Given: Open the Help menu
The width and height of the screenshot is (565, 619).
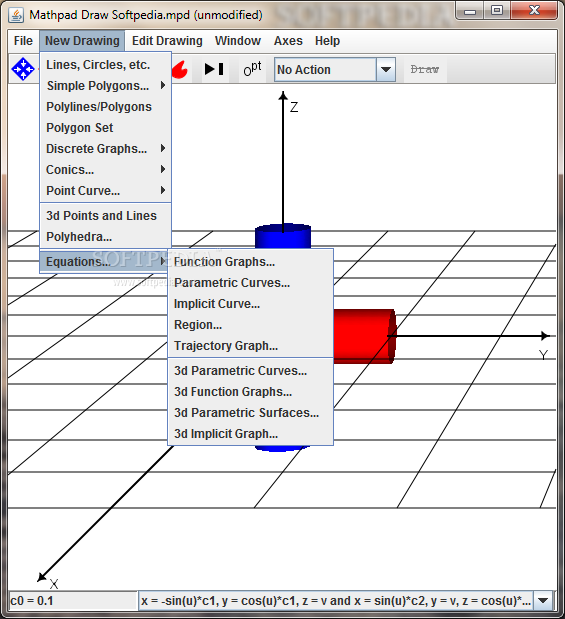Looking at the screenshot, I should coord(327,41).
